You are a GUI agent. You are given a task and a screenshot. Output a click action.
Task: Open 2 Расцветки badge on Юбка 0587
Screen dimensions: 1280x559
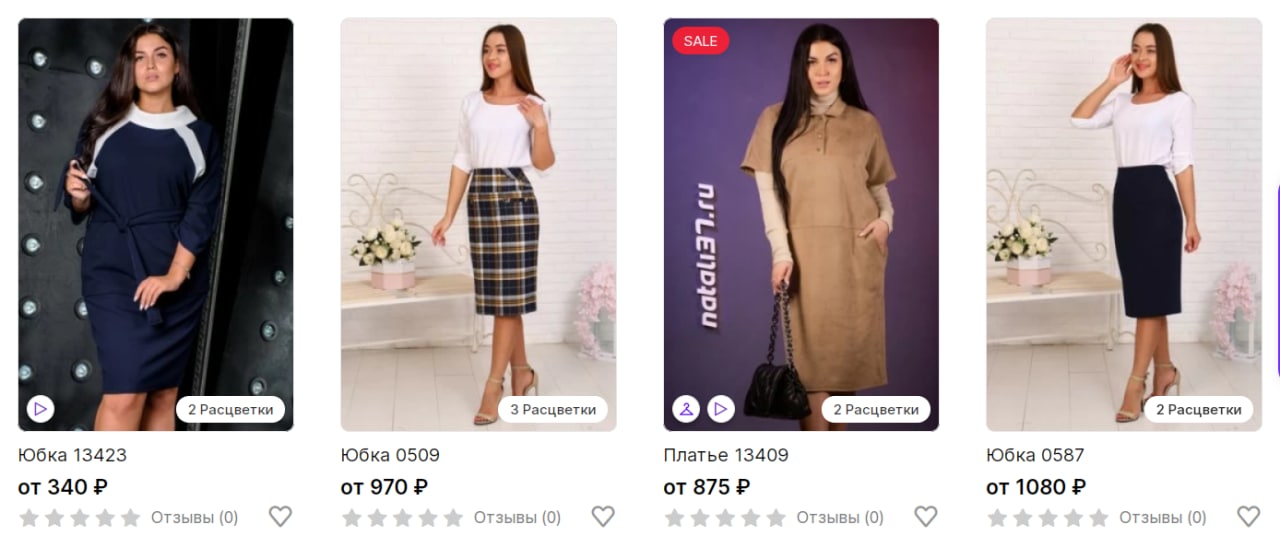(x=1199, y=409)
